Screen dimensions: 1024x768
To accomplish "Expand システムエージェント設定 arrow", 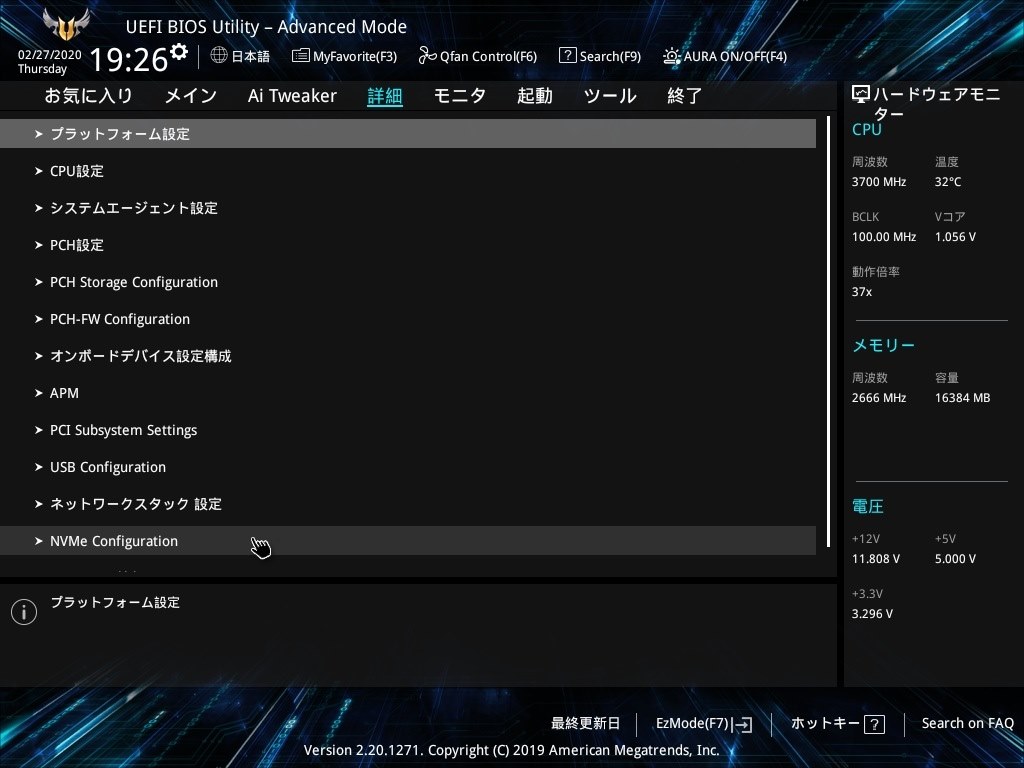I will click(x=39, y=208).
